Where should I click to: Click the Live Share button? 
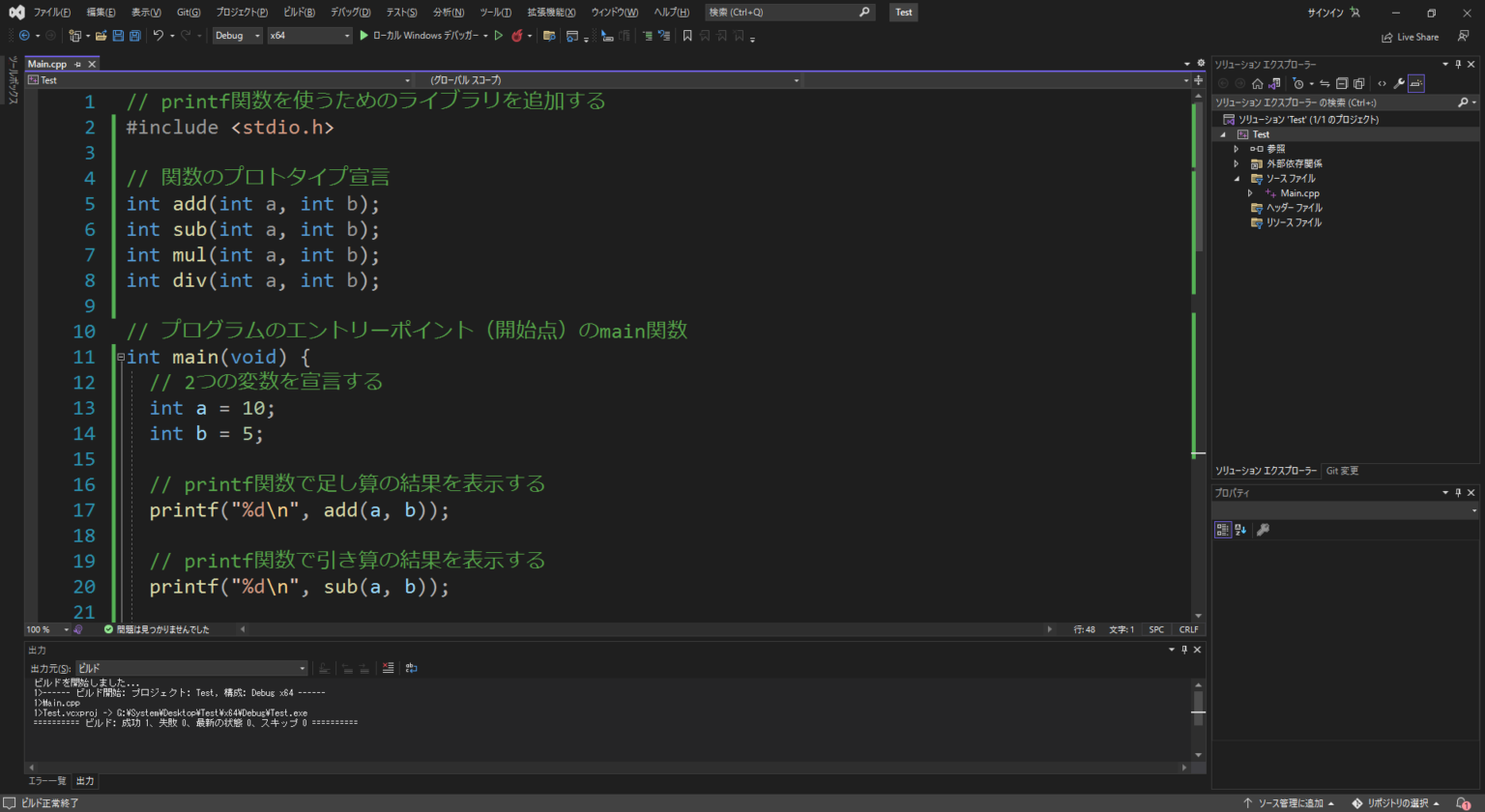[x=1410, y=37]
